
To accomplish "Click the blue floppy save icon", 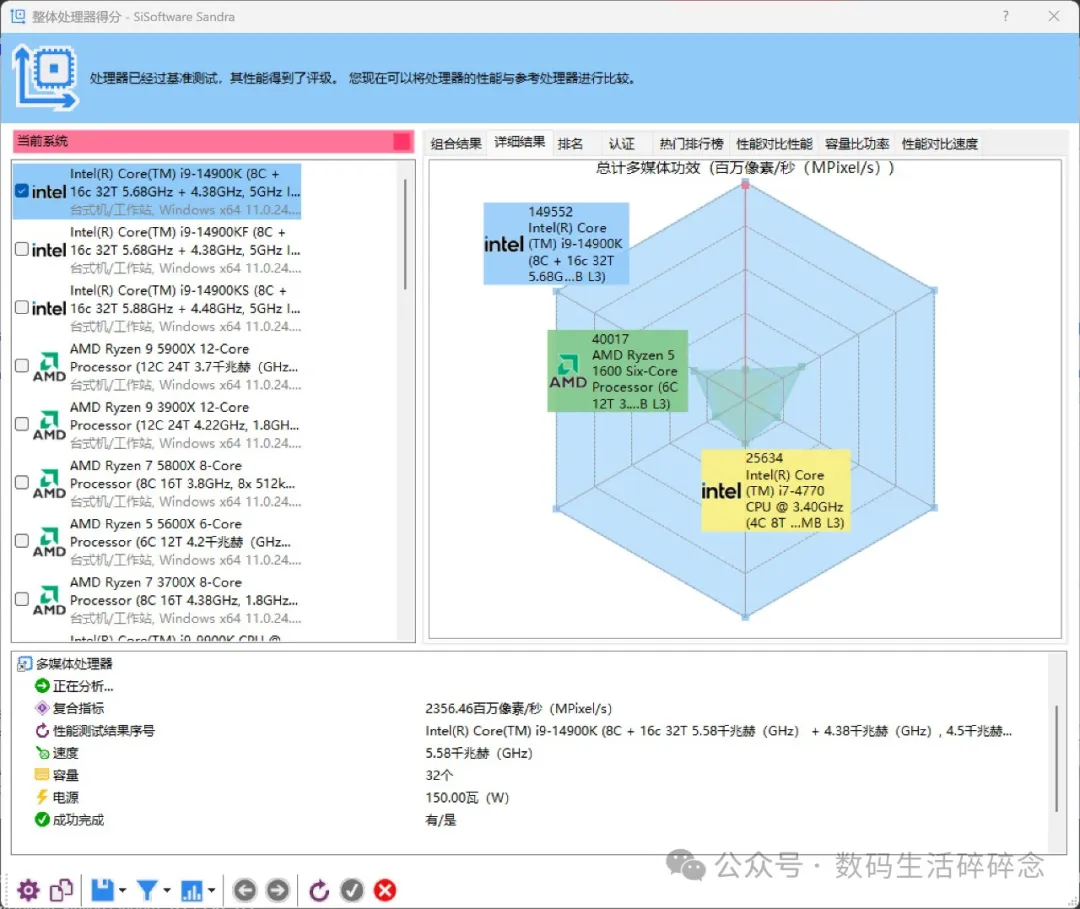I will 103,890.
